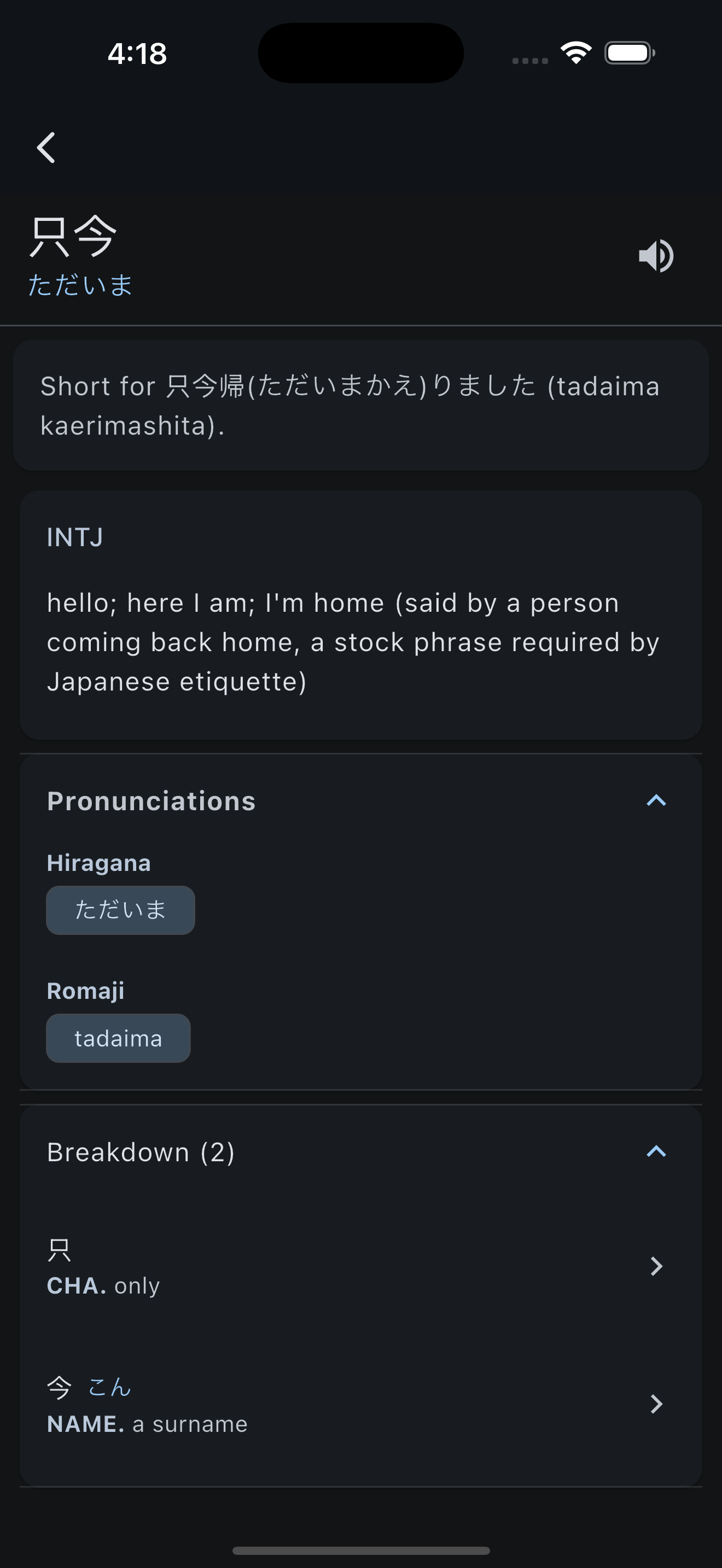Screen dimensions: 722x1568
Task: Tap the Pronunciations header
Action: [152, 801]
